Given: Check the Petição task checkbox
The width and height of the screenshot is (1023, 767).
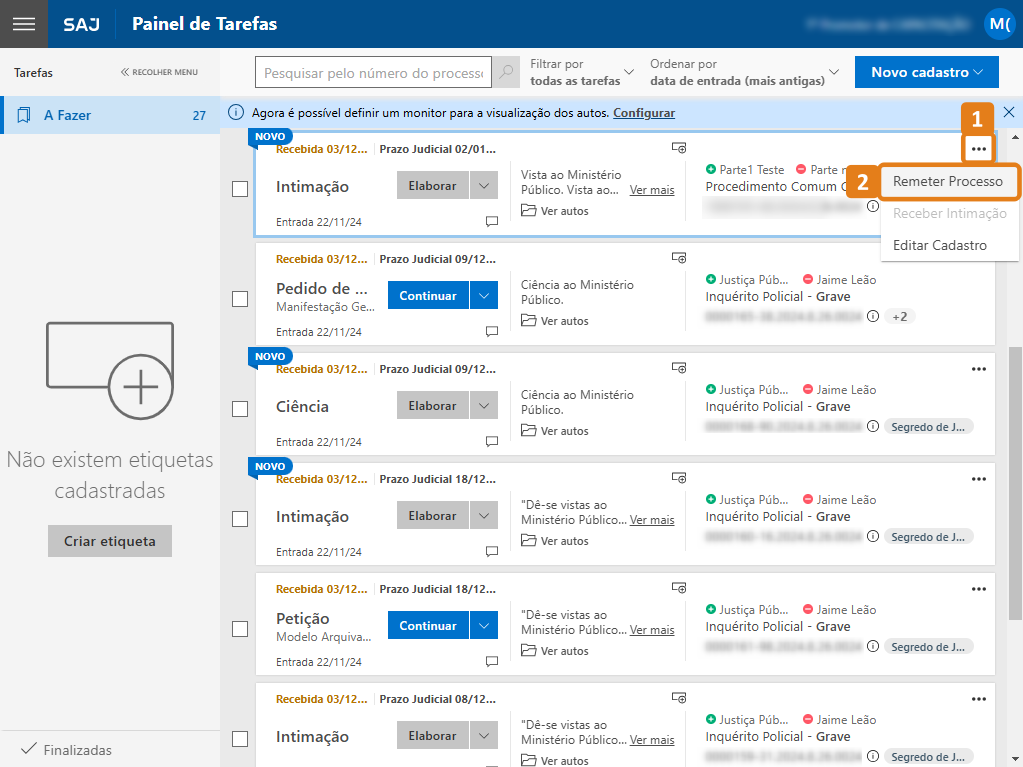Looking at the screenshot, I should [240, 629].
